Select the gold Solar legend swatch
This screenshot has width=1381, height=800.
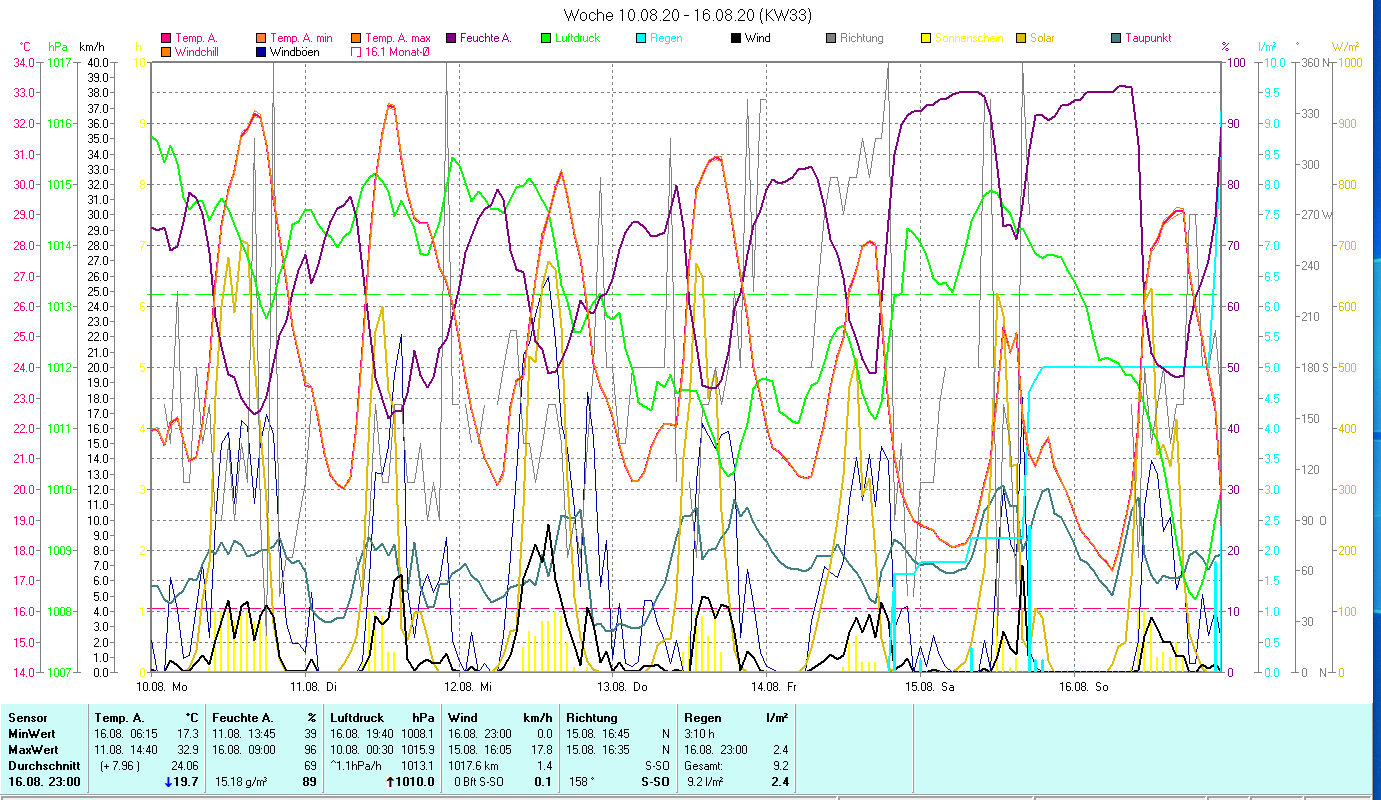pyautogui.click(x=1020, y=38)
